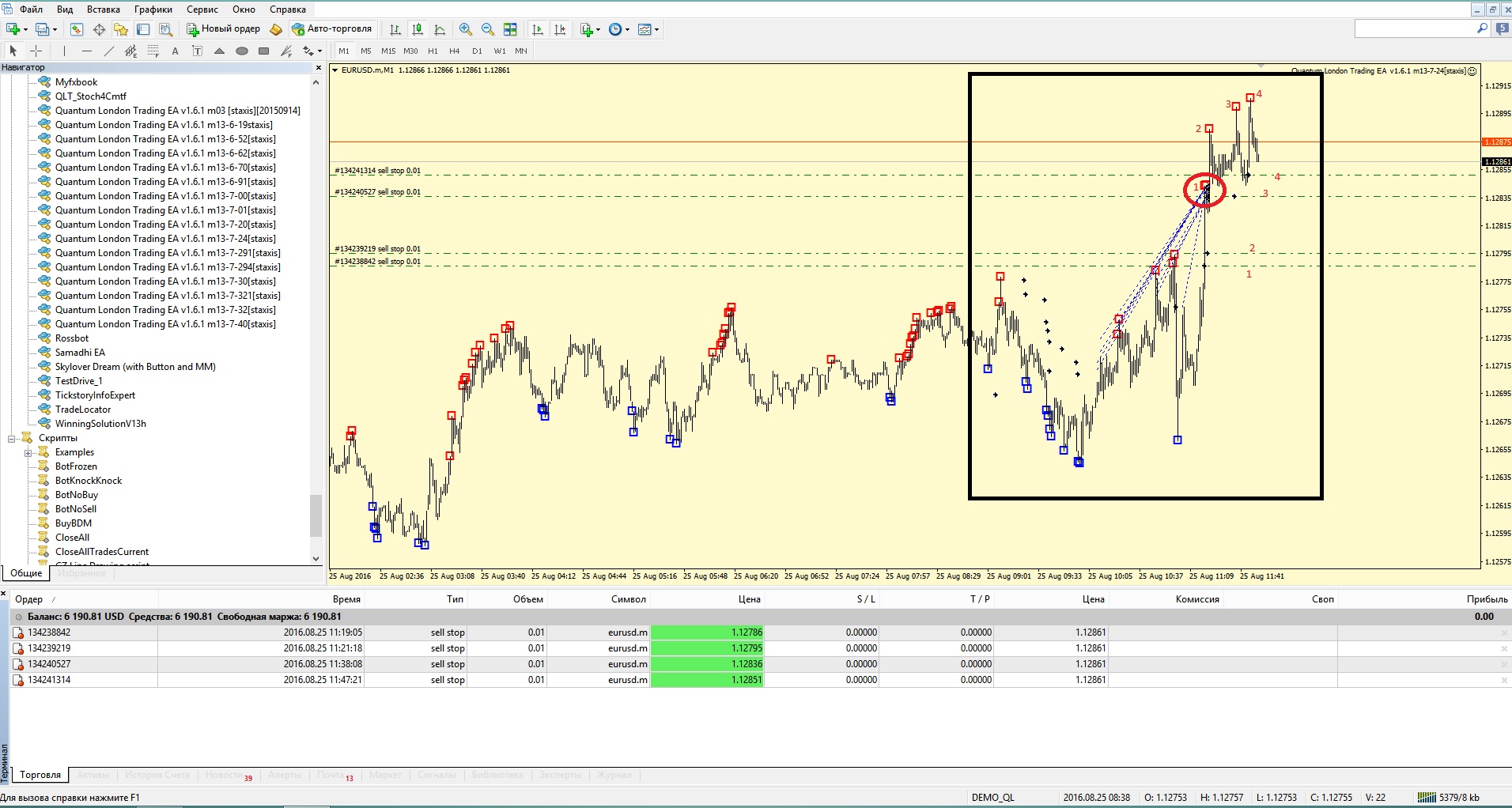Open the periodicity clock dropdown arrow
This screenshot has height=808, width=1512.
tap(628, 29)
